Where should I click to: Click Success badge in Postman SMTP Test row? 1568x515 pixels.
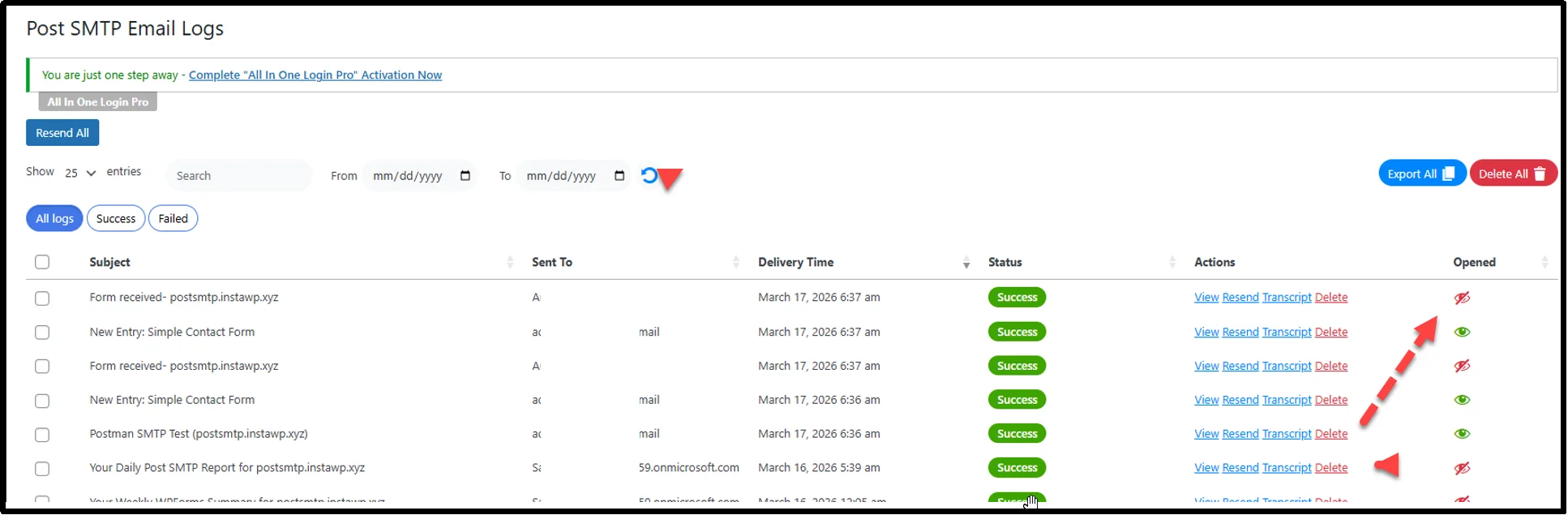coord(1017,434)
